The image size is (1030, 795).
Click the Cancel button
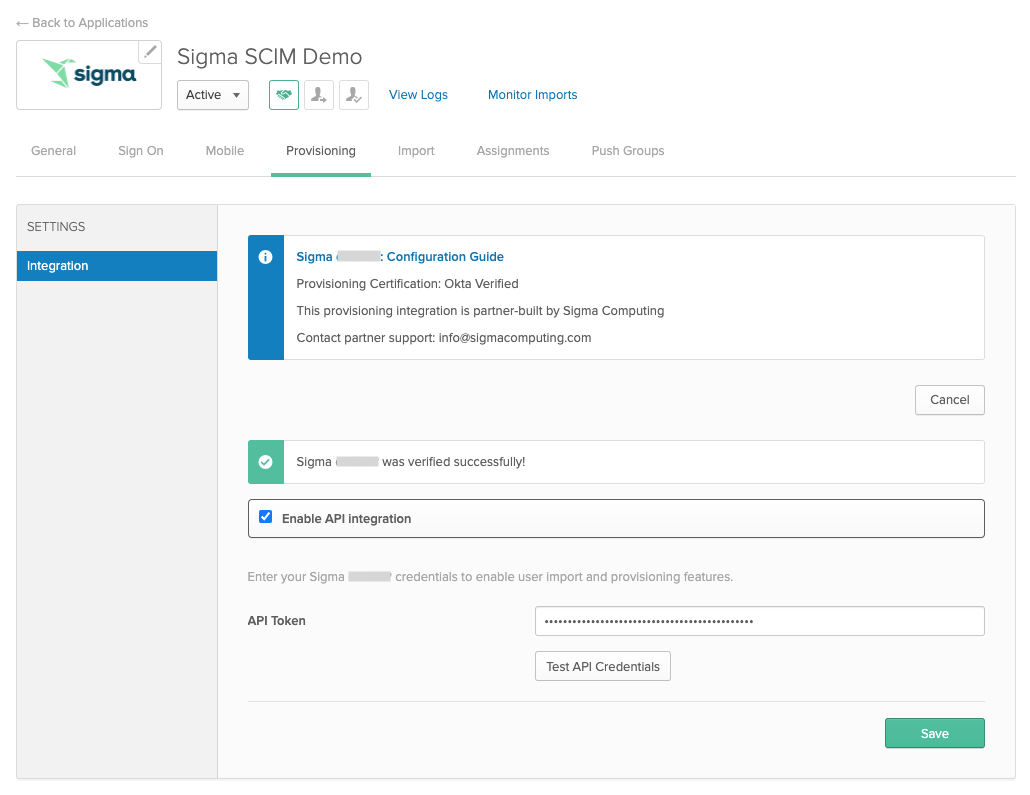pos(949,400)
